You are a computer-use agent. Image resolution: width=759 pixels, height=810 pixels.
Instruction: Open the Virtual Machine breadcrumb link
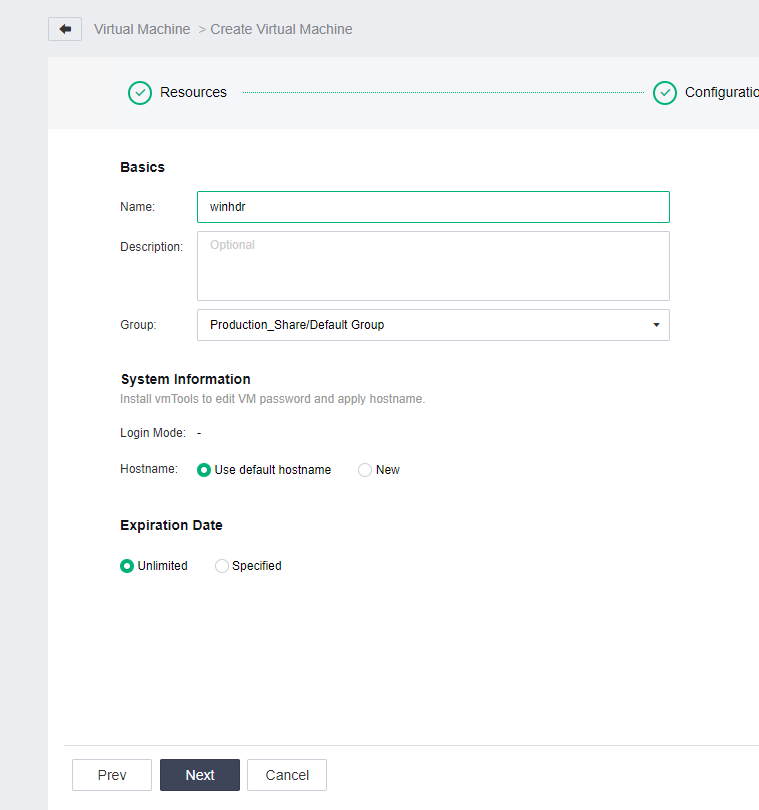coord(142,29)
